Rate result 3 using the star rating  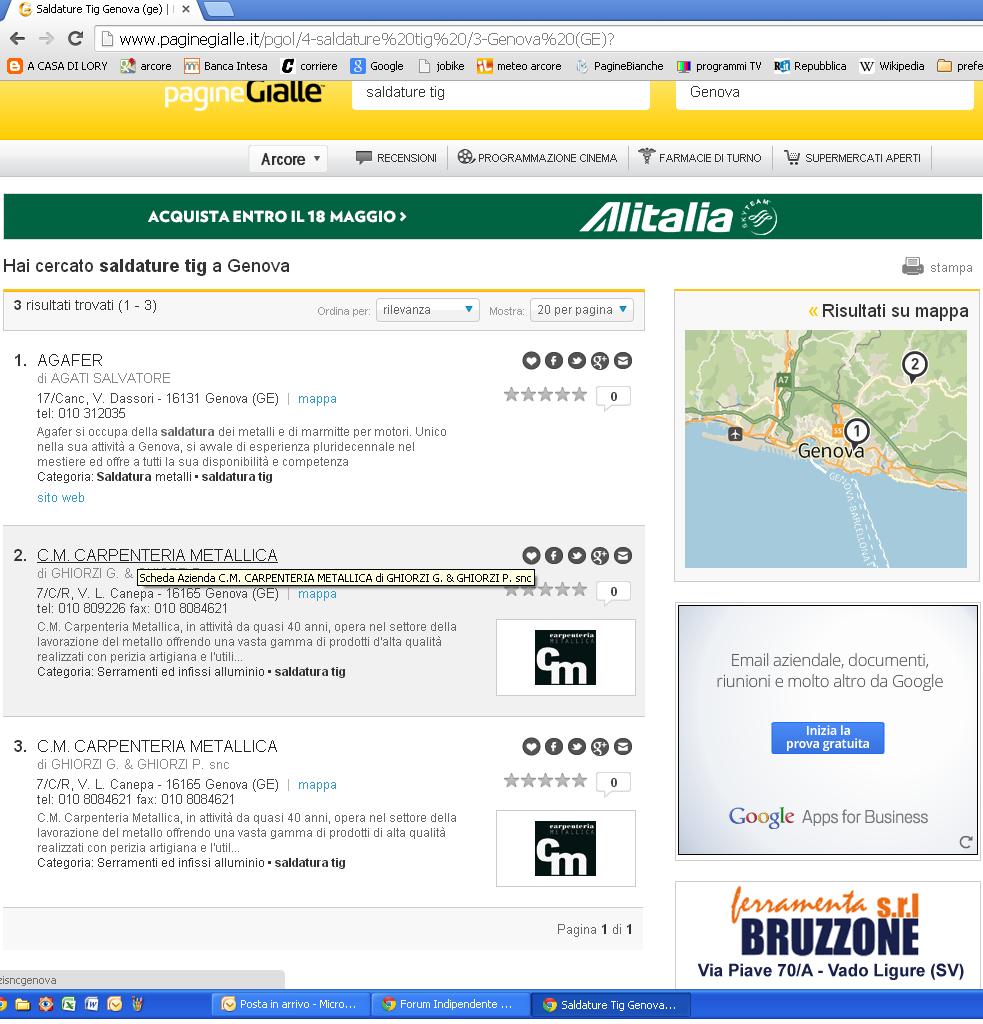(x=545, y=780)
